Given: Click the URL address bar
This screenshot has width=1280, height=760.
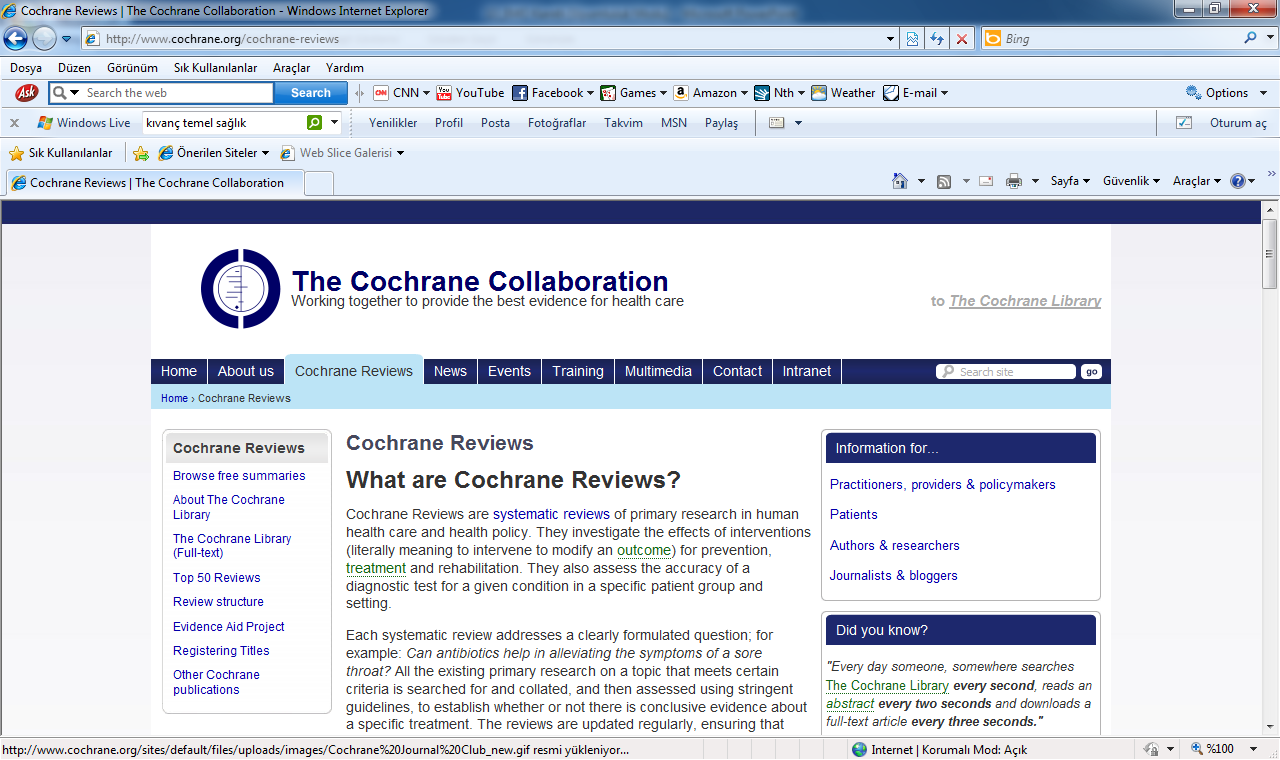Looking at the screenshot, I should point(490,39).
